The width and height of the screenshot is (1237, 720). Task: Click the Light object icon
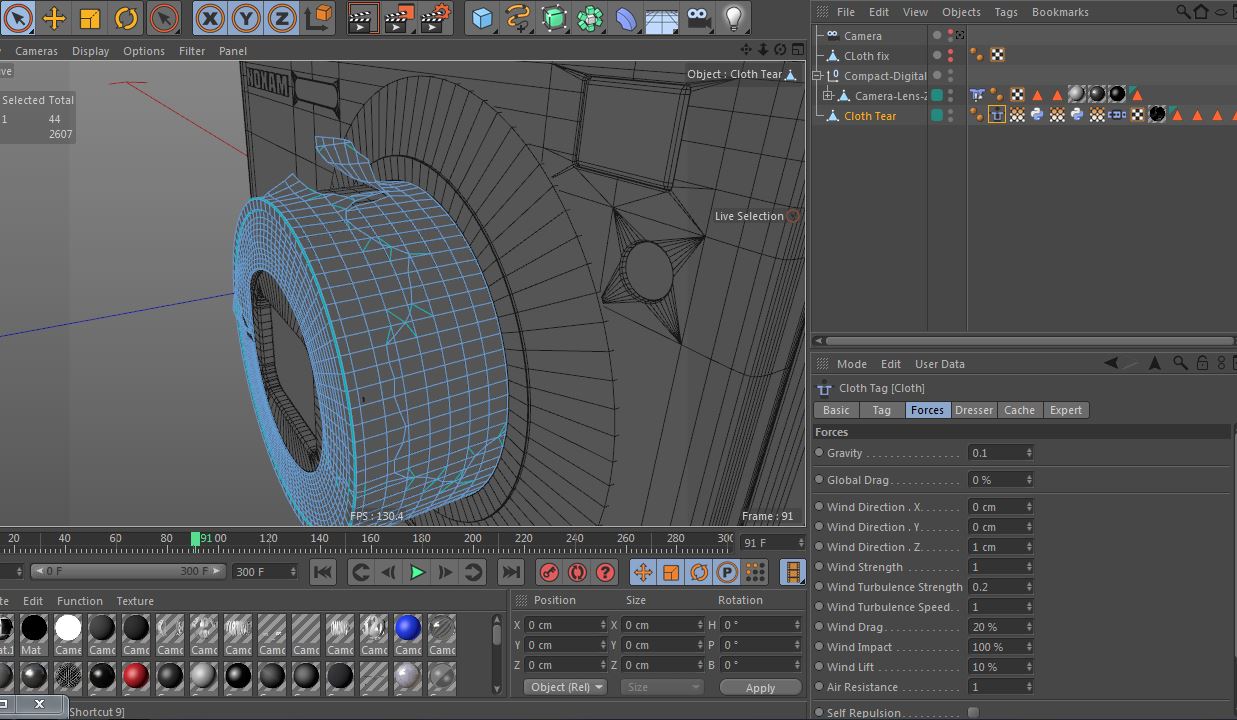[734, 17]
